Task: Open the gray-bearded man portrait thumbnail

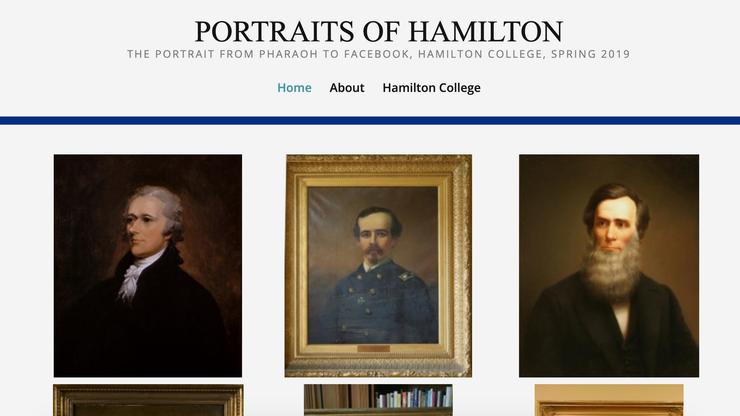Action: [609, 265]
